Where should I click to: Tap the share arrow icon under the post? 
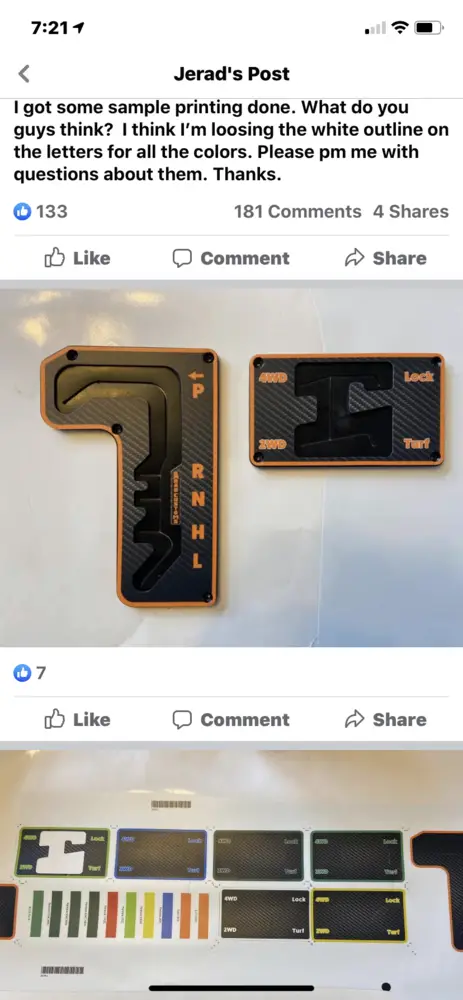[x=353, y=258]
